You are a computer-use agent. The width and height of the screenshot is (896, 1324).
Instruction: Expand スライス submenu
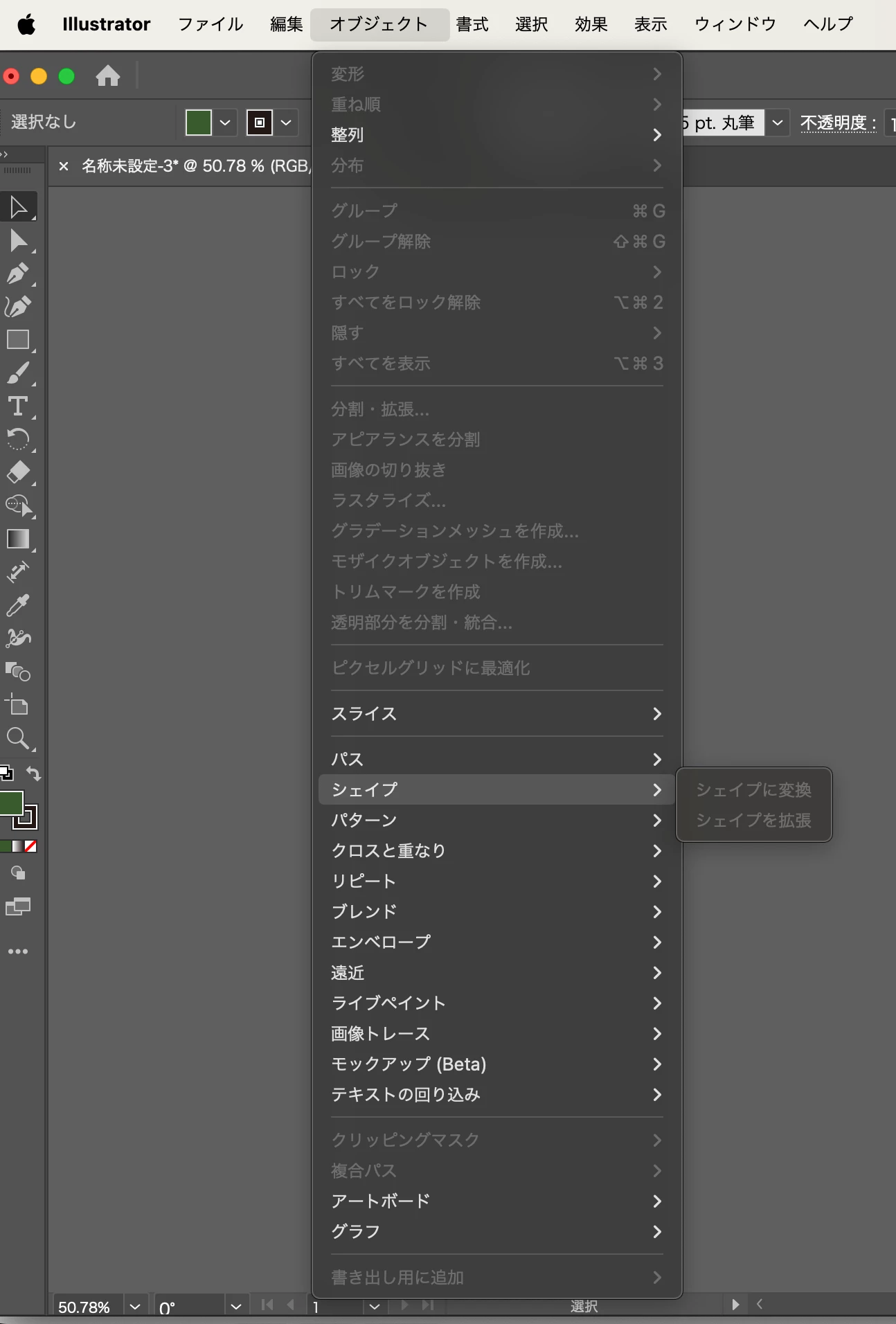click(496, 714)
